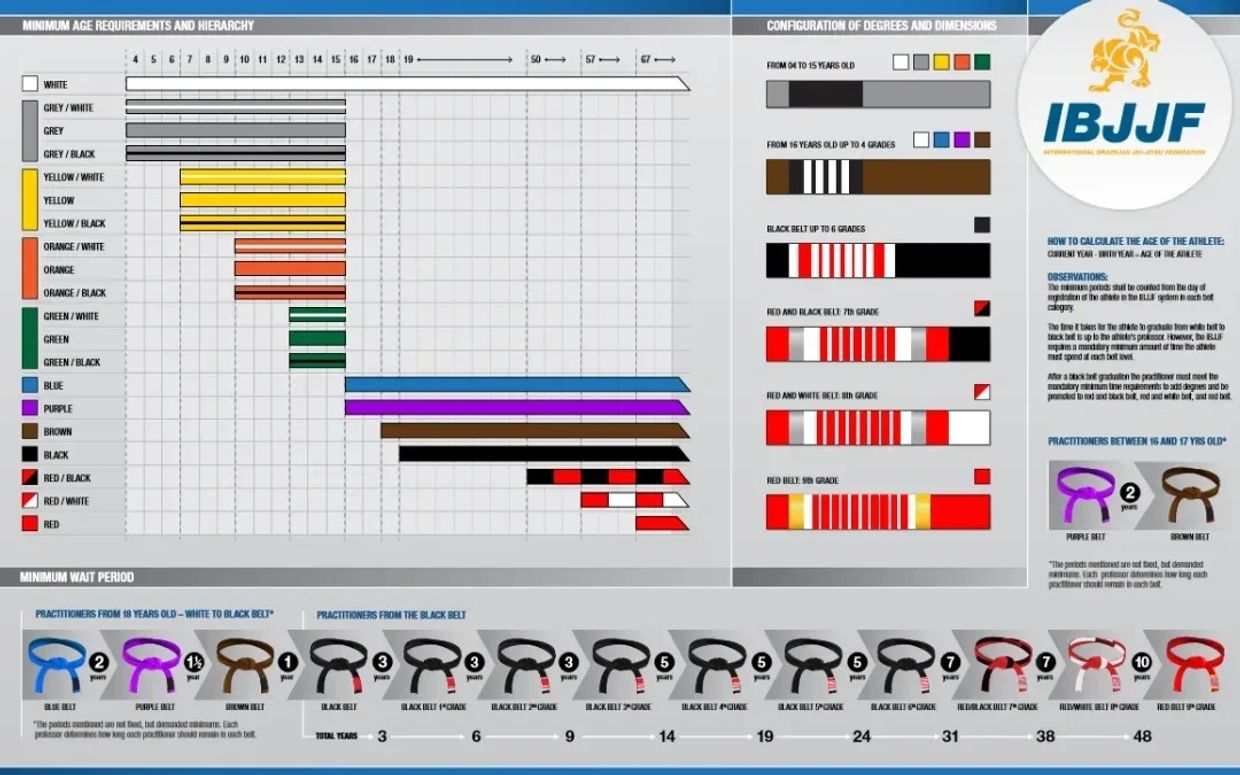Click the blue bar in the age chart
1240x775 pixels.
click(517, 385)
